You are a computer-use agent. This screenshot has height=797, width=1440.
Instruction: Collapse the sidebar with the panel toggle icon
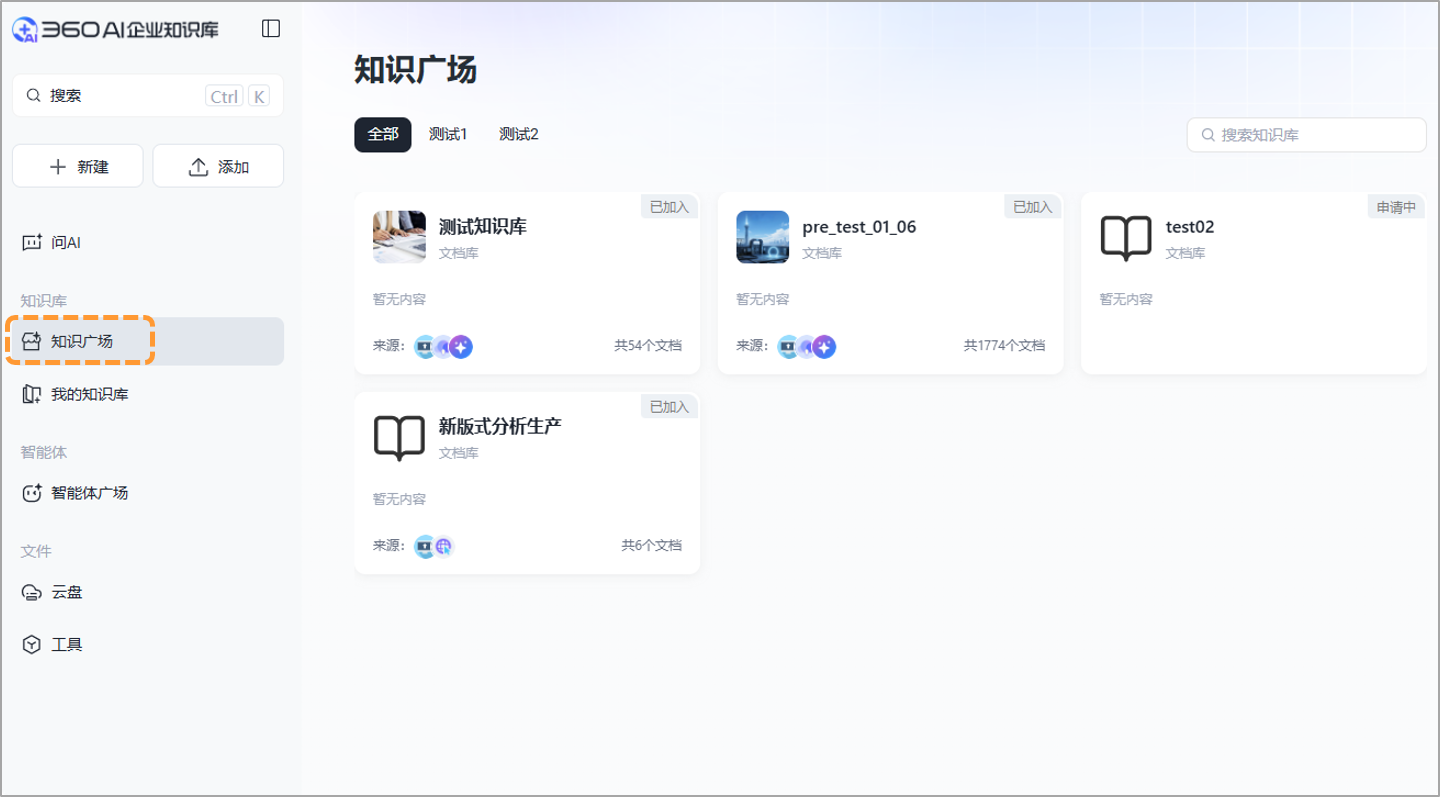(271, 29)
